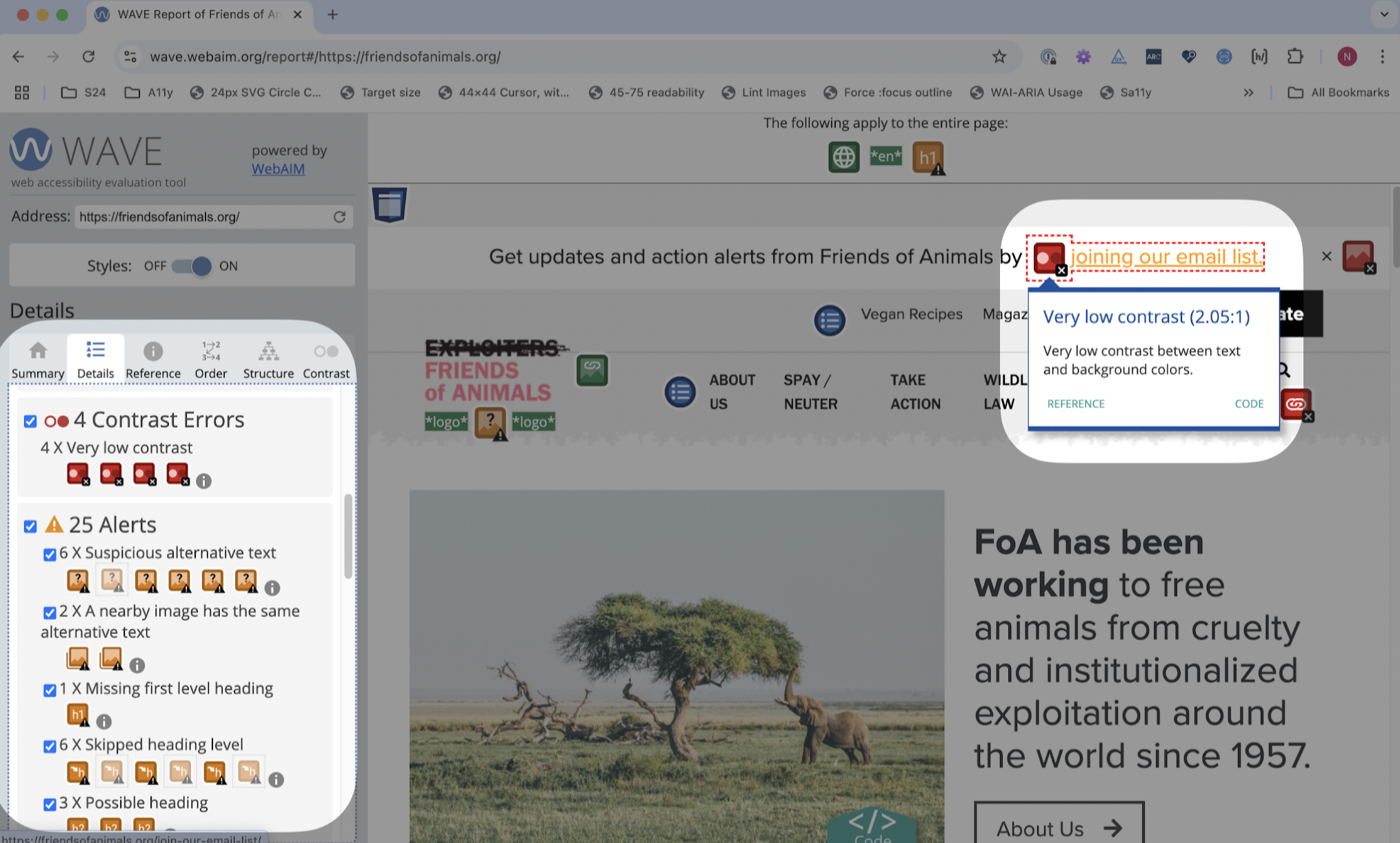Click the Address field showing friendsofanimals.org
Image resolution: width=1400 pixels, height=843 pixels.
pyautogui.click(x=207, y=217)
